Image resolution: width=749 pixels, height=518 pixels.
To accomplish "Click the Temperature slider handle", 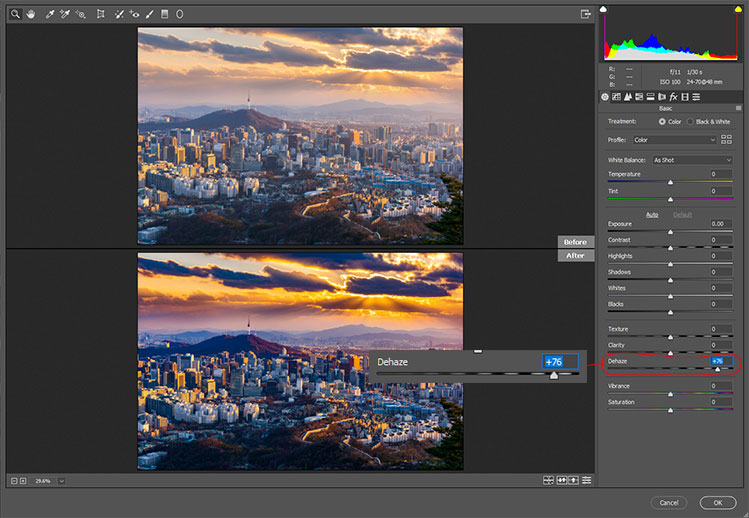I will click(670, 183).
